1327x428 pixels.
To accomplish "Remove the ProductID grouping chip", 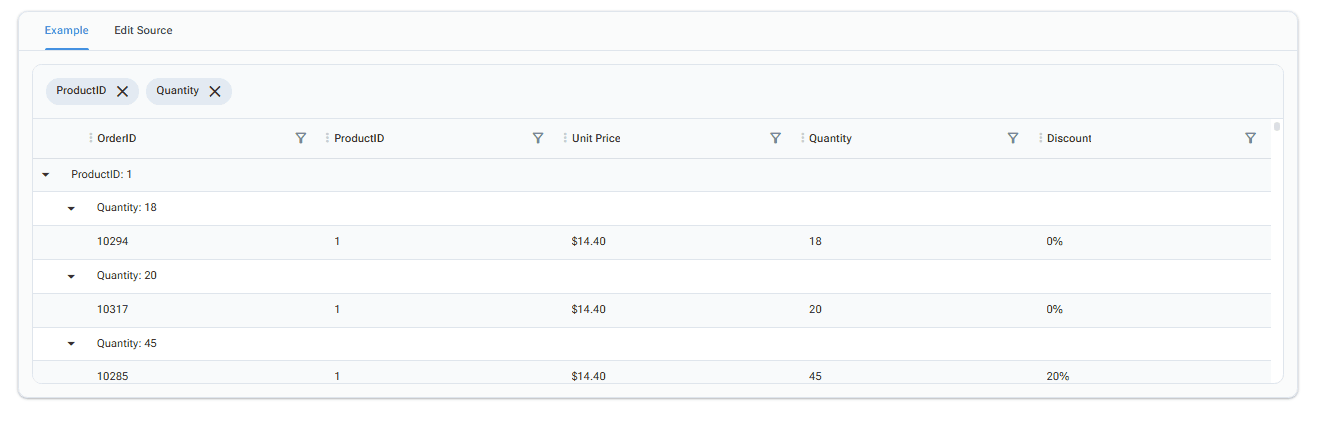I will point(122,91).
